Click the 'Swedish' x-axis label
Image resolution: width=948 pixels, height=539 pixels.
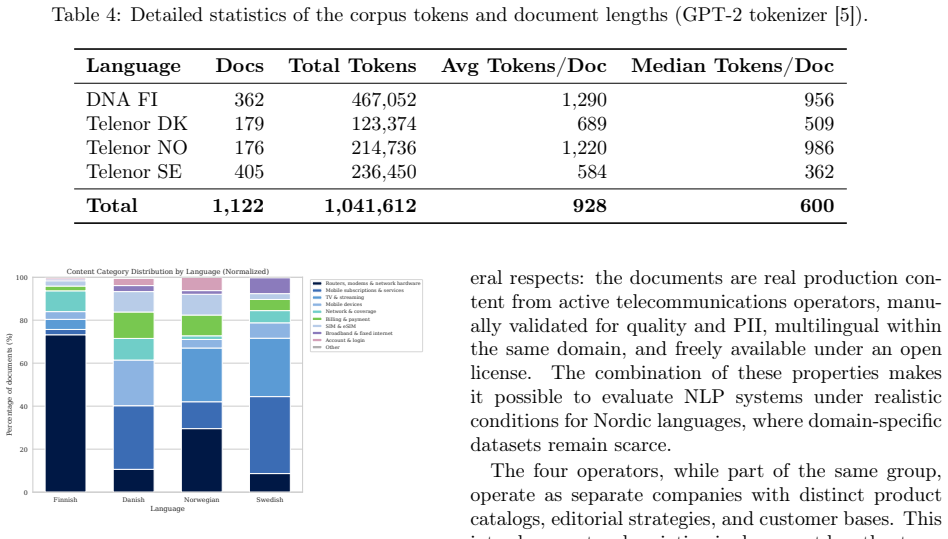coord(270,500)
